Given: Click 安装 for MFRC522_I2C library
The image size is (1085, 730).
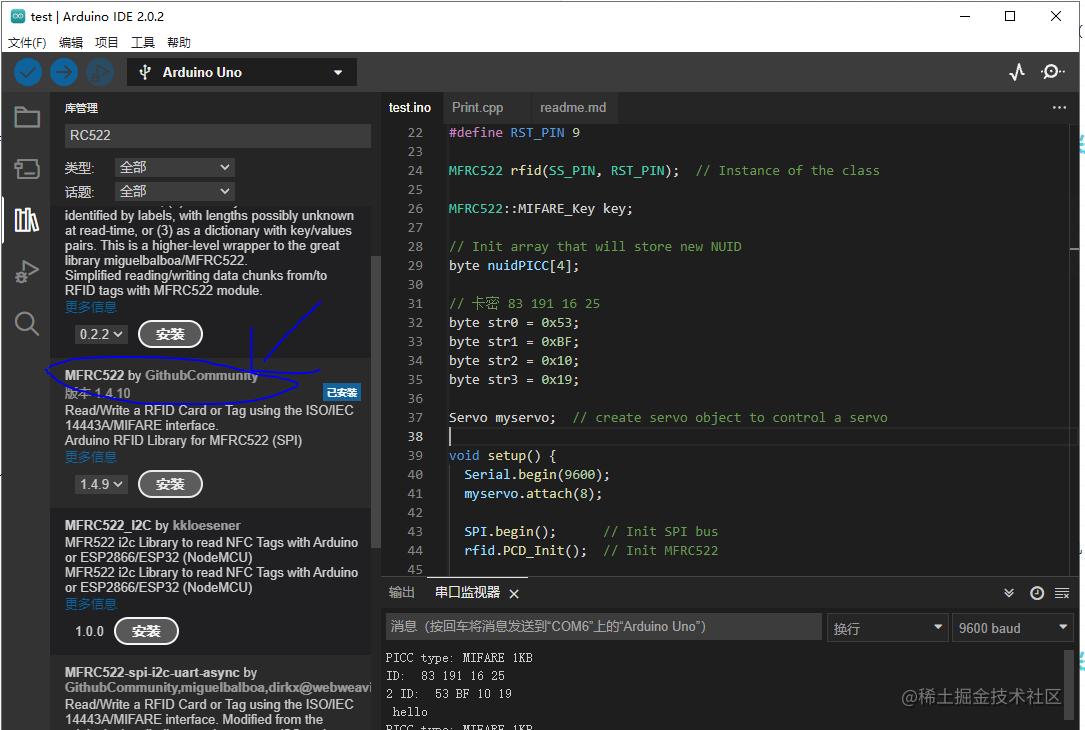Looking at the screenshot, I should pos(146,631).
